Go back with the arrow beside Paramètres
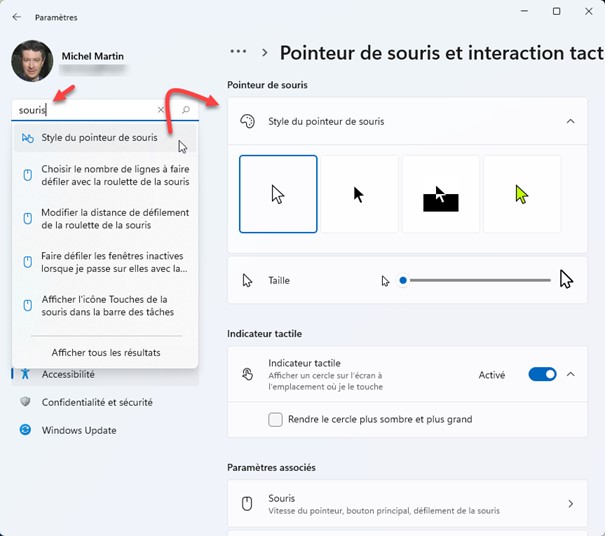The image size is (605, 536). (x=16, y=17)
